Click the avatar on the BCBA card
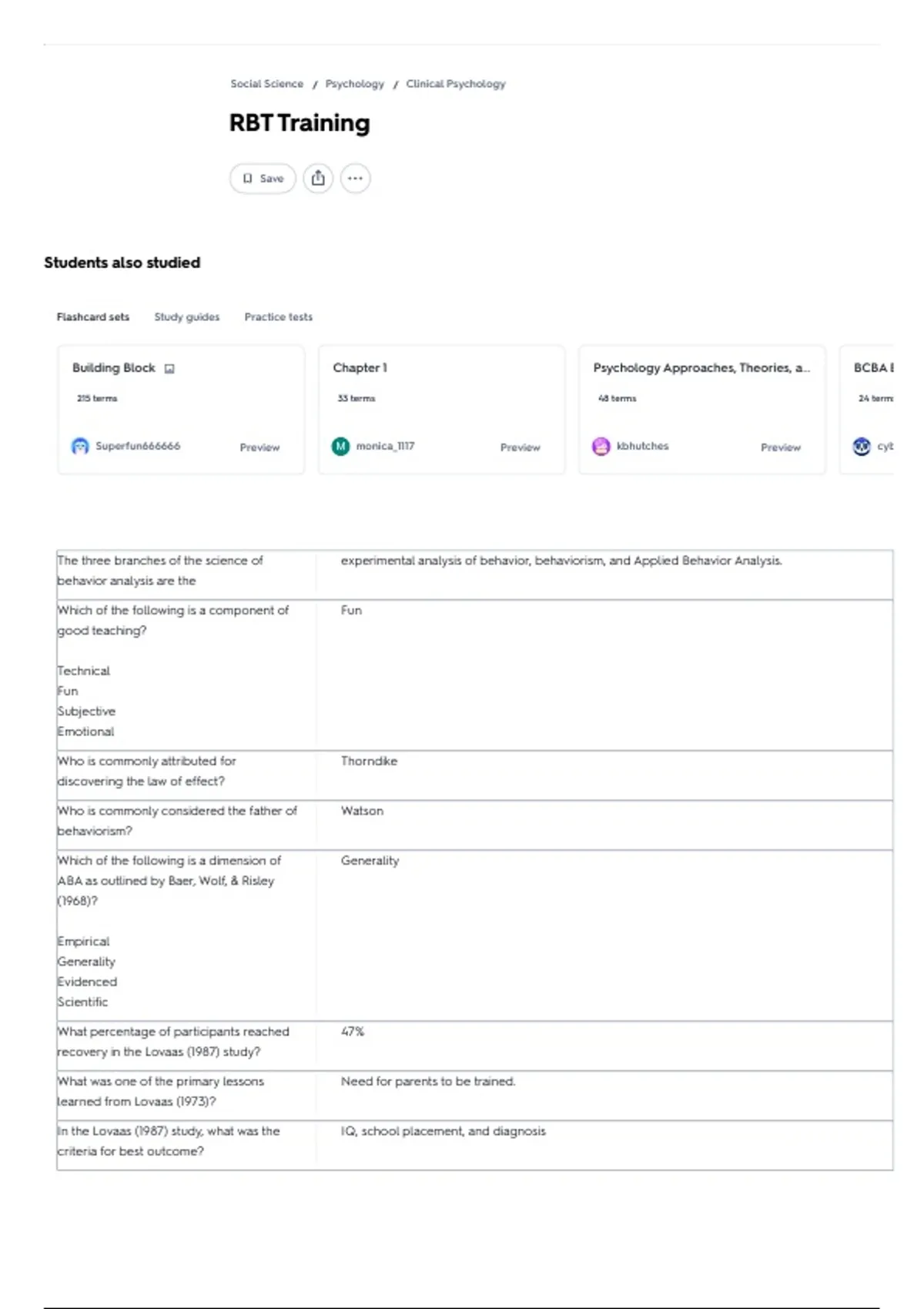 click(x=862, y=446)
